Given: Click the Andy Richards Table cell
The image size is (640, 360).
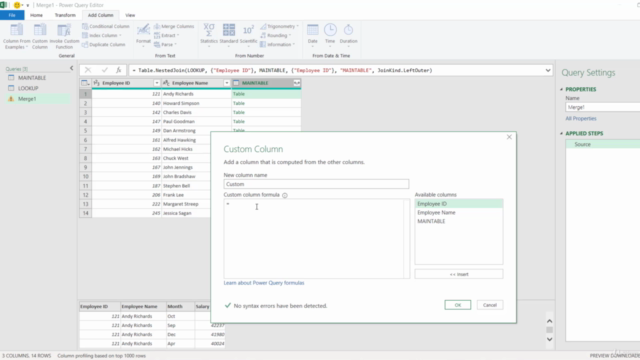Looking at the screenshot, I should (266, 94).
